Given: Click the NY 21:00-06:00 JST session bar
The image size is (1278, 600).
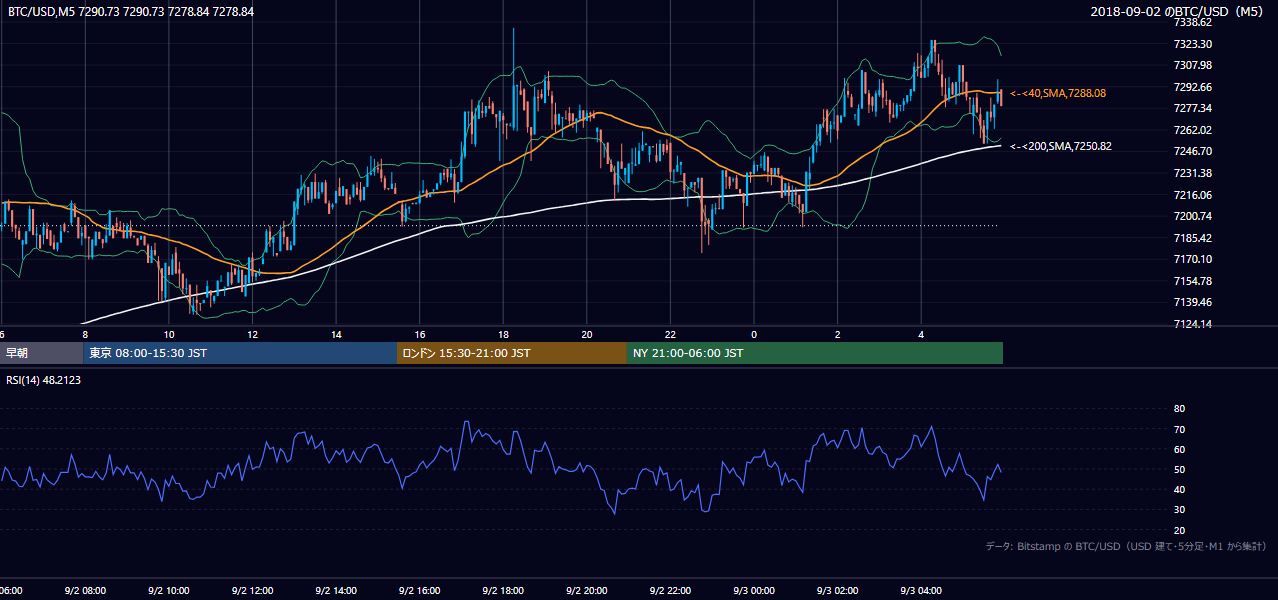Looking at the screenshot, I should click(815, 353).
